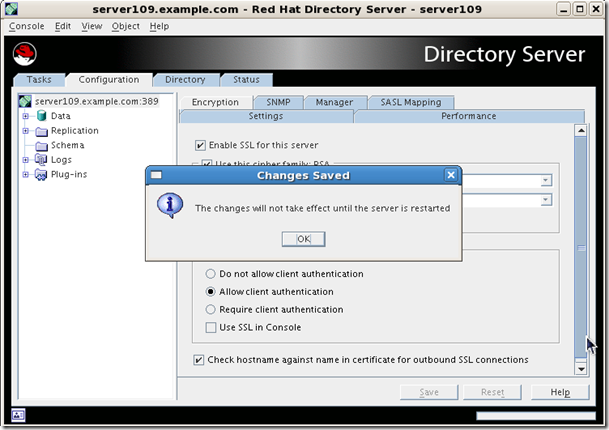Screen dimensions: 609x430
Task: Expand the Replication tree node
Action: click(x=26, y=131)
